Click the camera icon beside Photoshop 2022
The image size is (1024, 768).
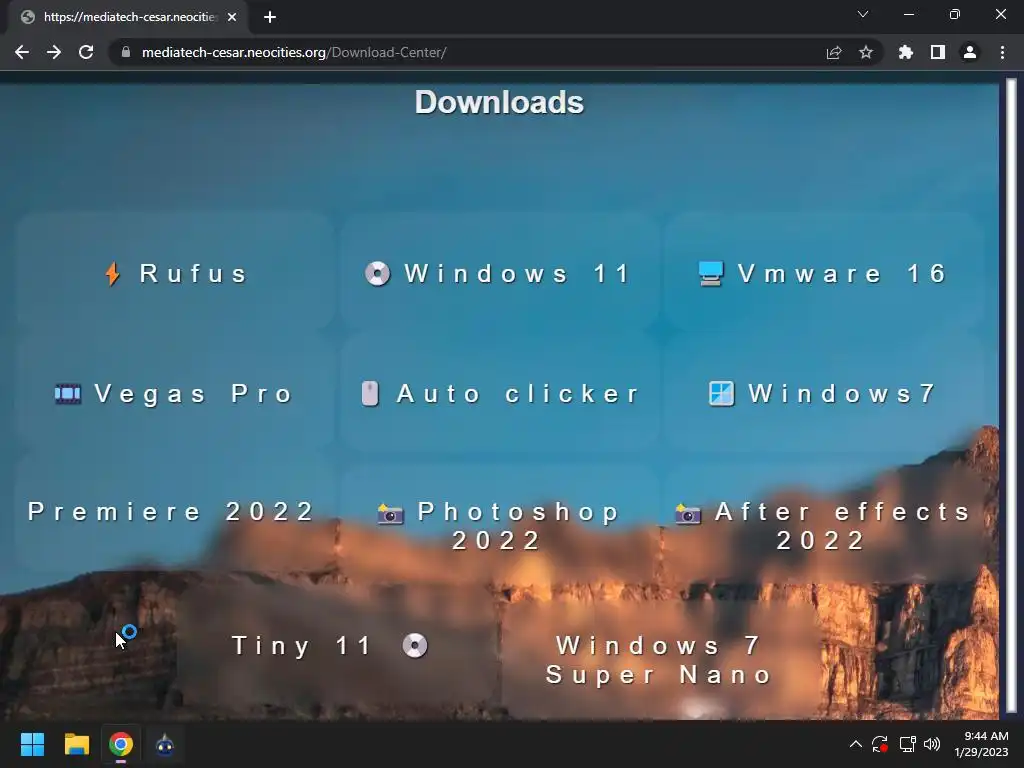point(391,514)
